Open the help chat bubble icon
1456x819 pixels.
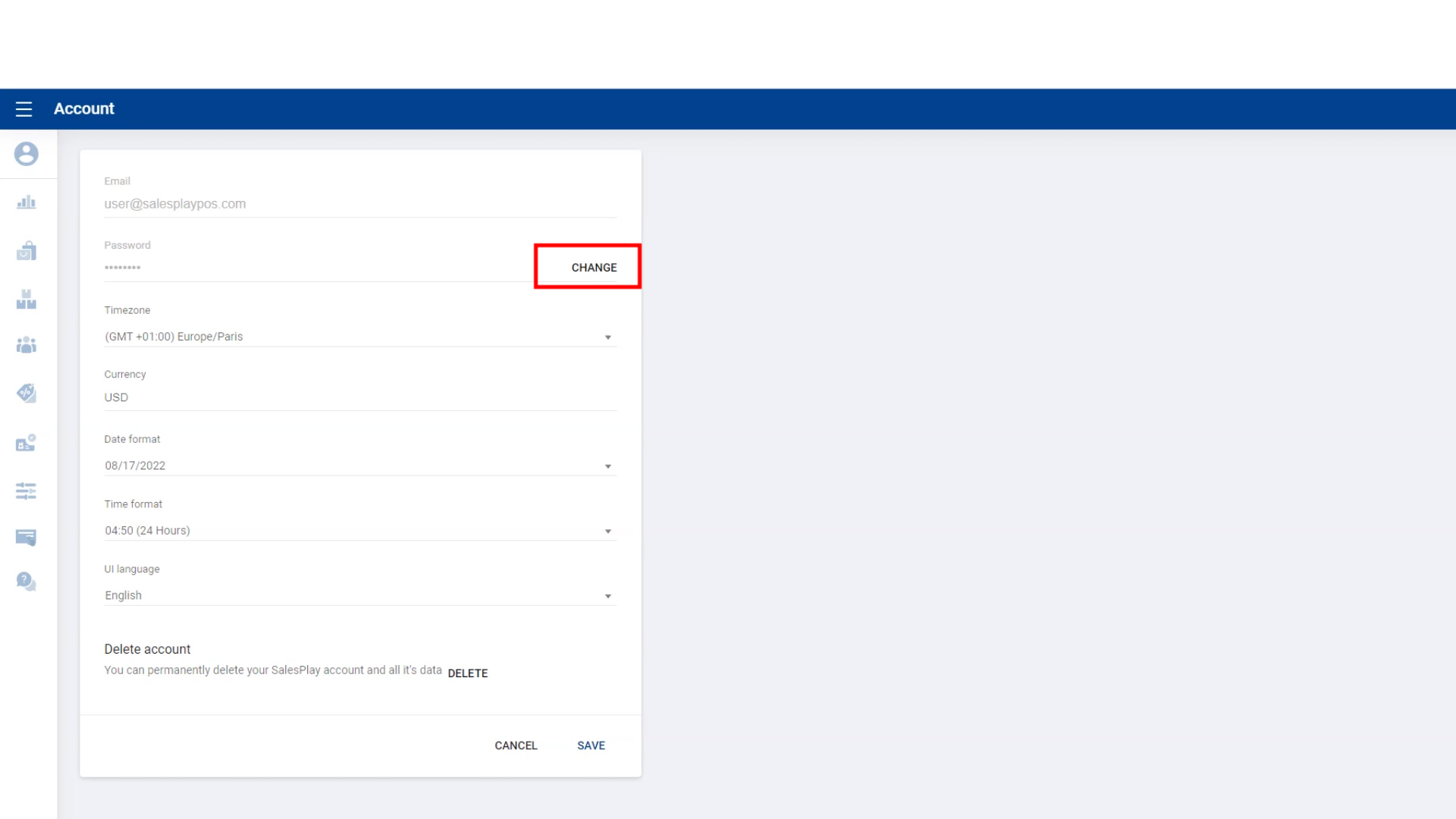pos(27,582)
